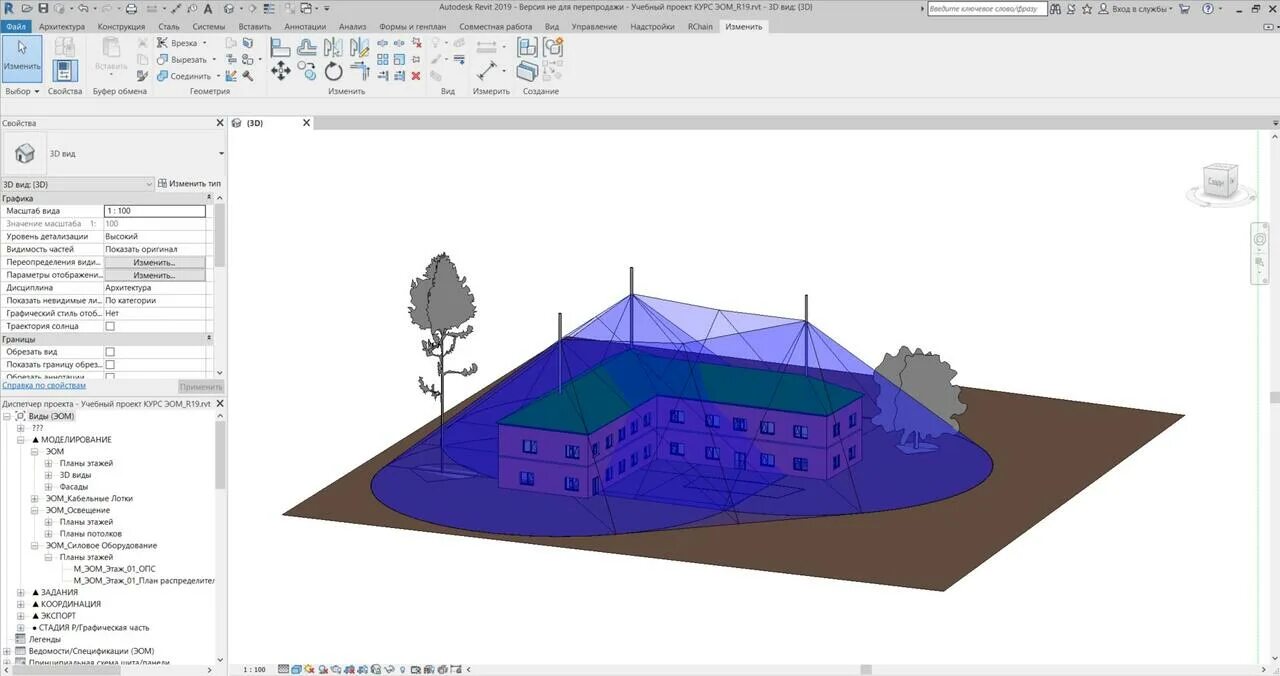Select the aligned dimension Measure tool

[x=487, y=71]
